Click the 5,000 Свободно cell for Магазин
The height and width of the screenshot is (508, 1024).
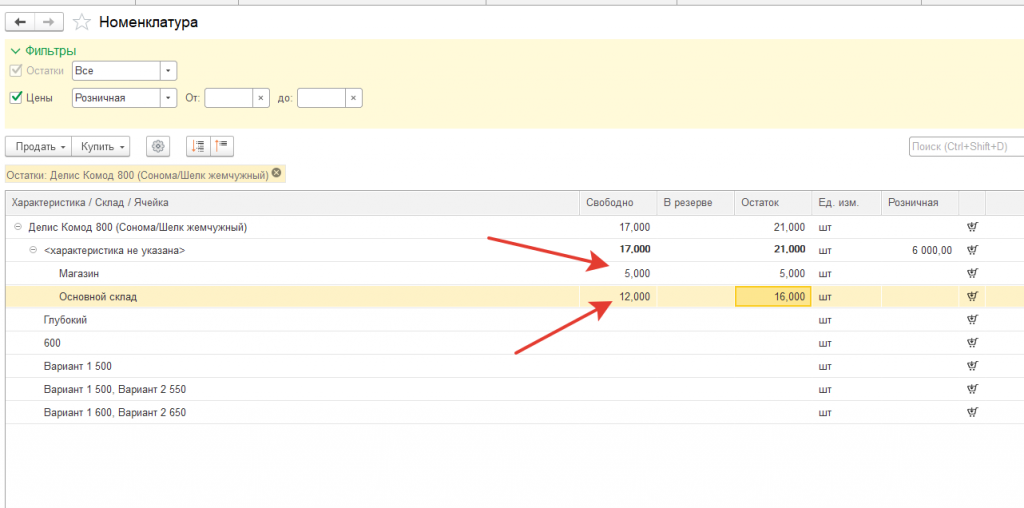pos(618,273)
